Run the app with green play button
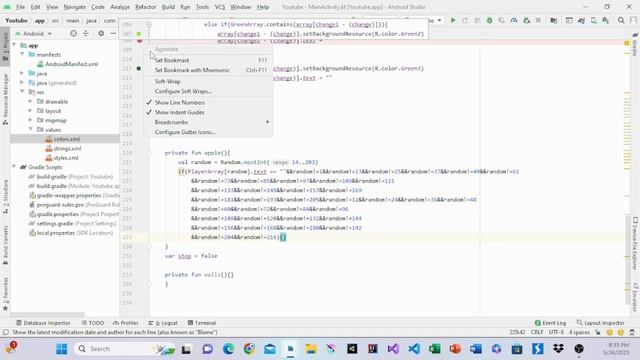Image resolution: width=640 pixels, height=360 pixels. click(x=453, y=20)
